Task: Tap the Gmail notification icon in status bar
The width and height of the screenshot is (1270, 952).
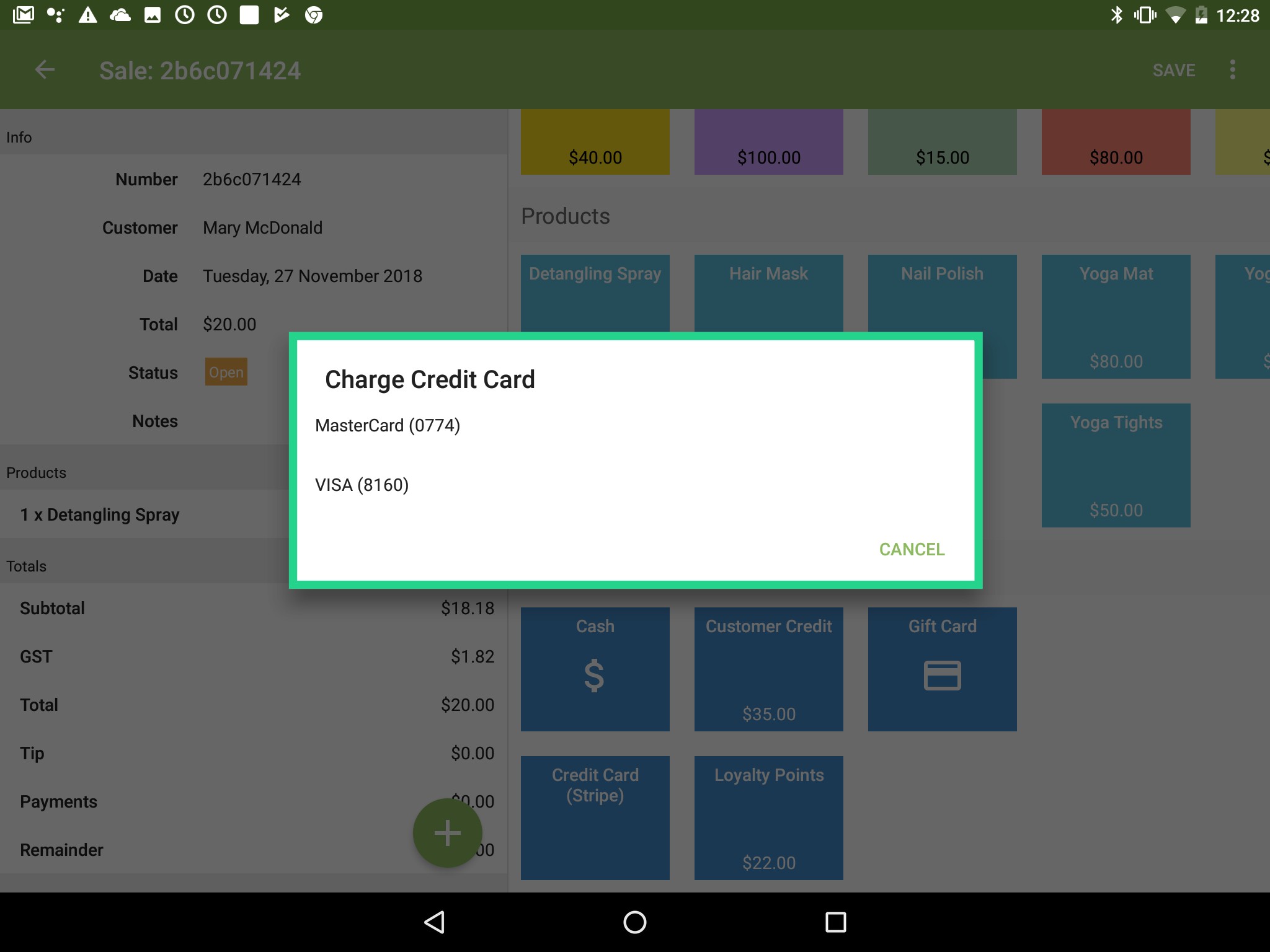Action: [x=24, y=15]
